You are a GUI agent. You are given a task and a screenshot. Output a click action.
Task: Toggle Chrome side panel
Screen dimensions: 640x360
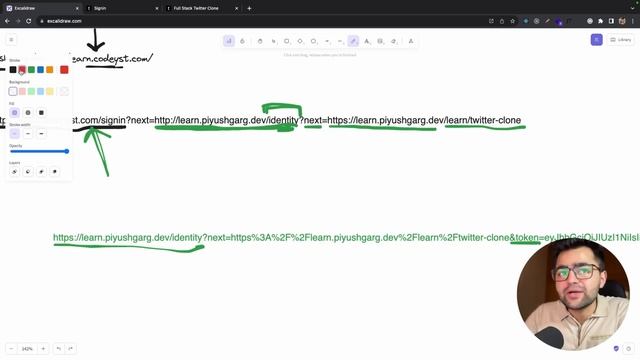[x=611, y=21]
